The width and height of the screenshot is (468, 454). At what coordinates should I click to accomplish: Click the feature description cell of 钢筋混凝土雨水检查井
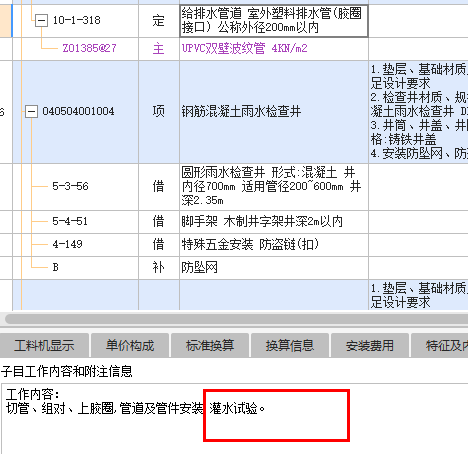[x=418, y=112]
